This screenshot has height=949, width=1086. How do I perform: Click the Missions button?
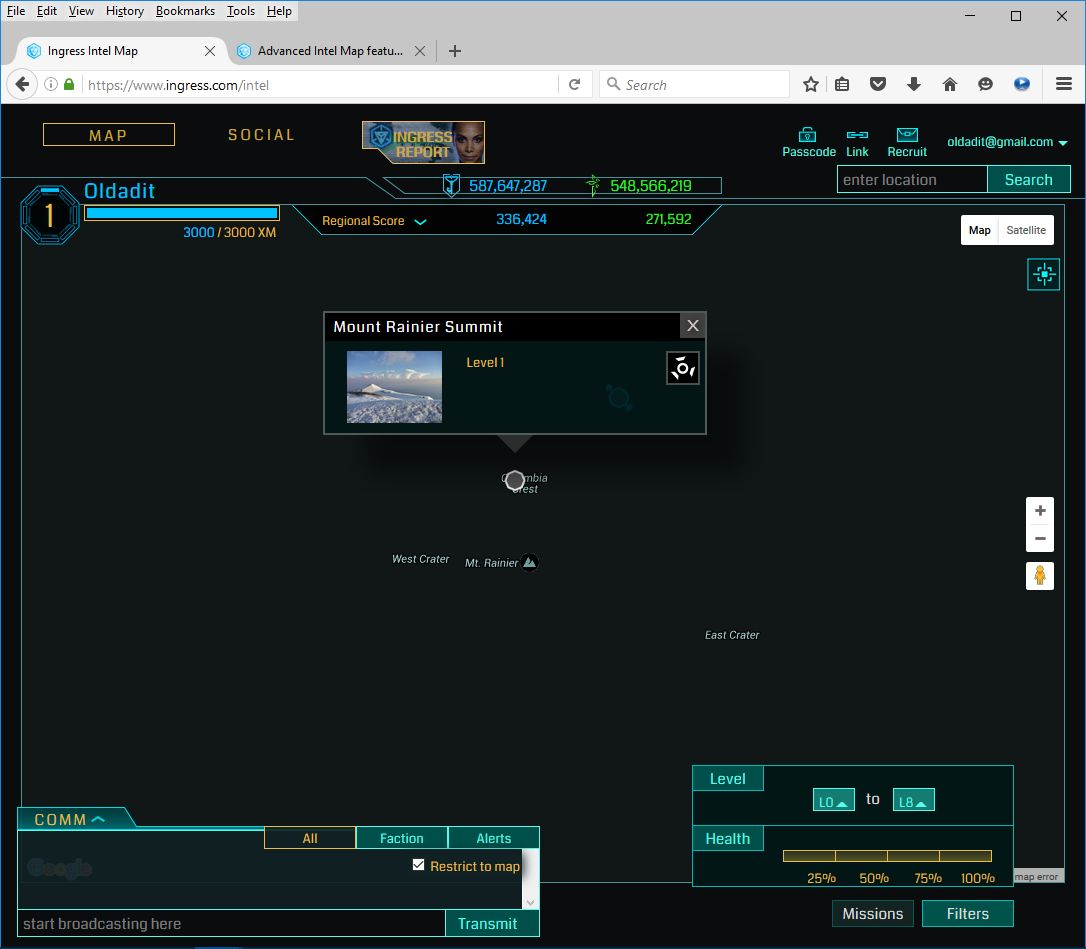tap(872, 913)
